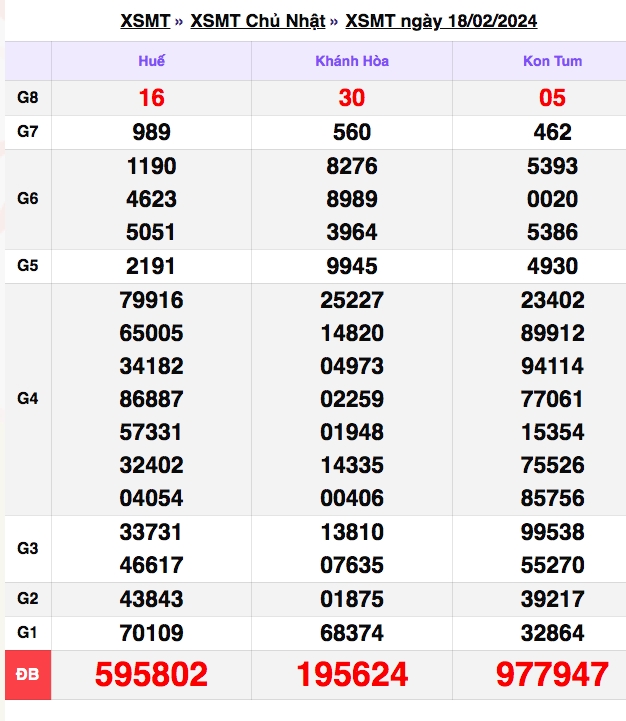Select the Huế column header
The image size is (626, 721).
click(x=151, y=61)
